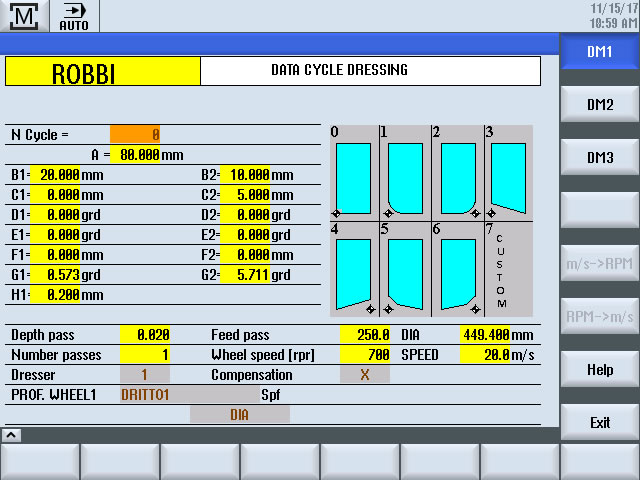Click the ROBBI yellow title label

point(103,71)
